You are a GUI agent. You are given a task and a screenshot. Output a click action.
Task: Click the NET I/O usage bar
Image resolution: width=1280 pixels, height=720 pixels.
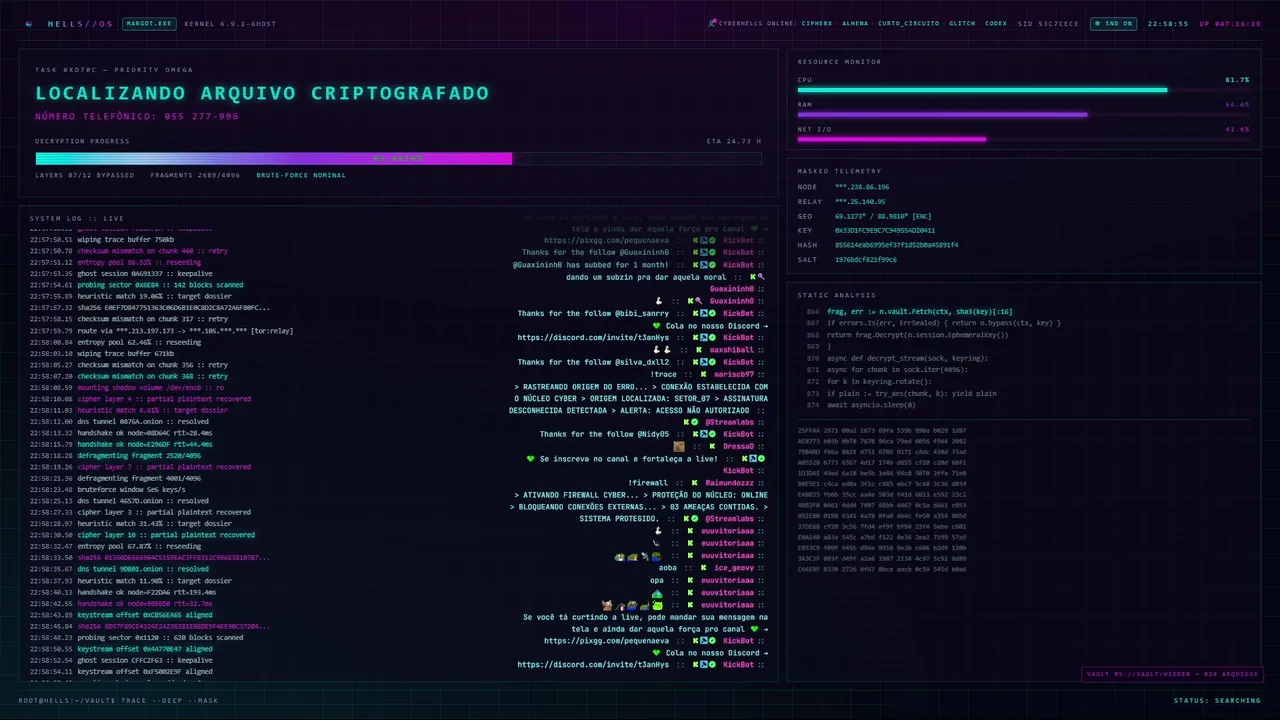coord(1023,139)
